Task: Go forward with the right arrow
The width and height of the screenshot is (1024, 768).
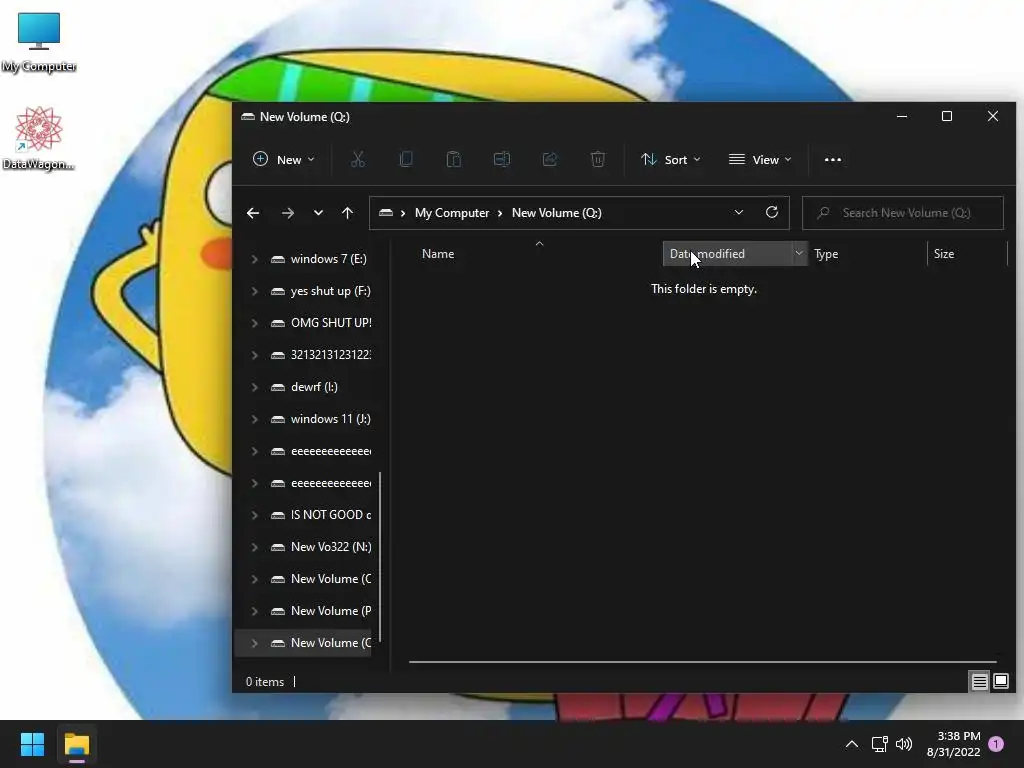Action: click(287, 213)
